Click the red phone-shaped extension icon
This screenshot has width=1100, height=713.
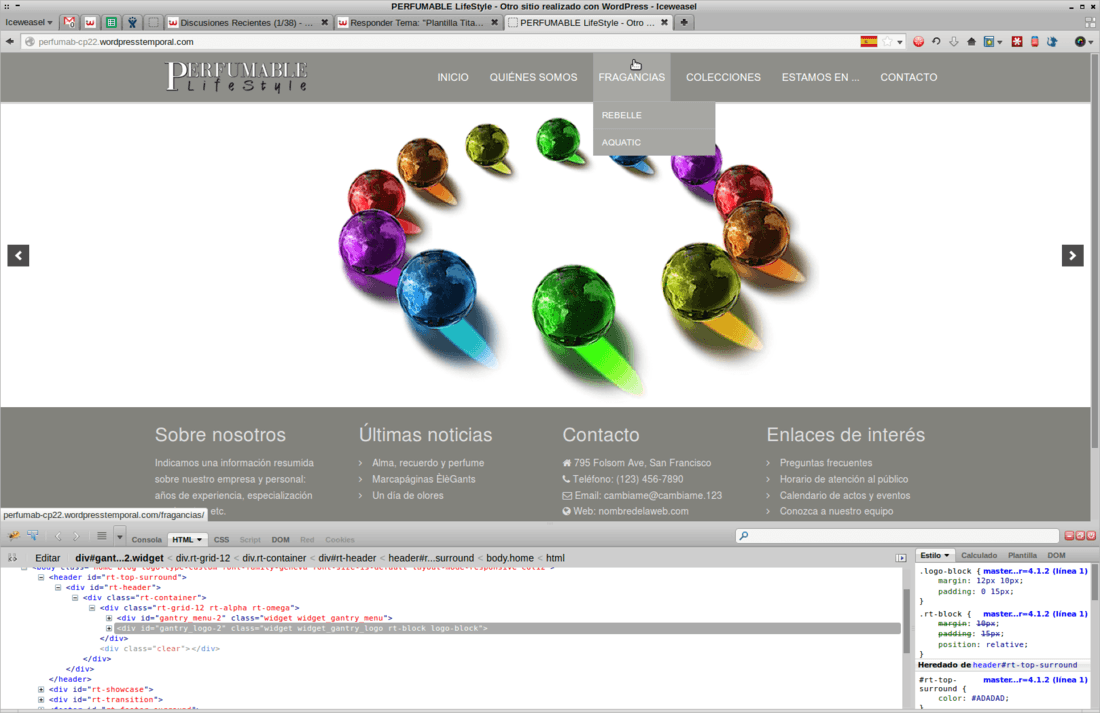pyautogui.click(x=1034, y=41)
